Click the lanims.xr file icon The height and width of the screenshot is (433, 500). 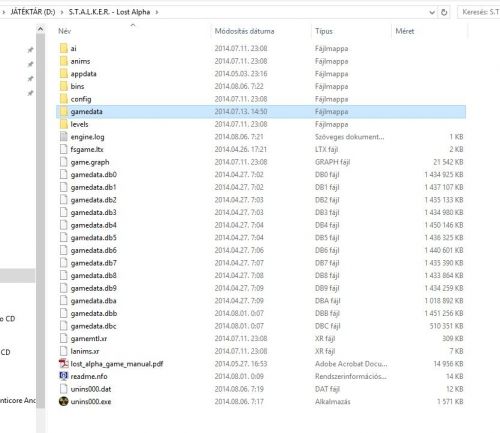coord(64,351)
